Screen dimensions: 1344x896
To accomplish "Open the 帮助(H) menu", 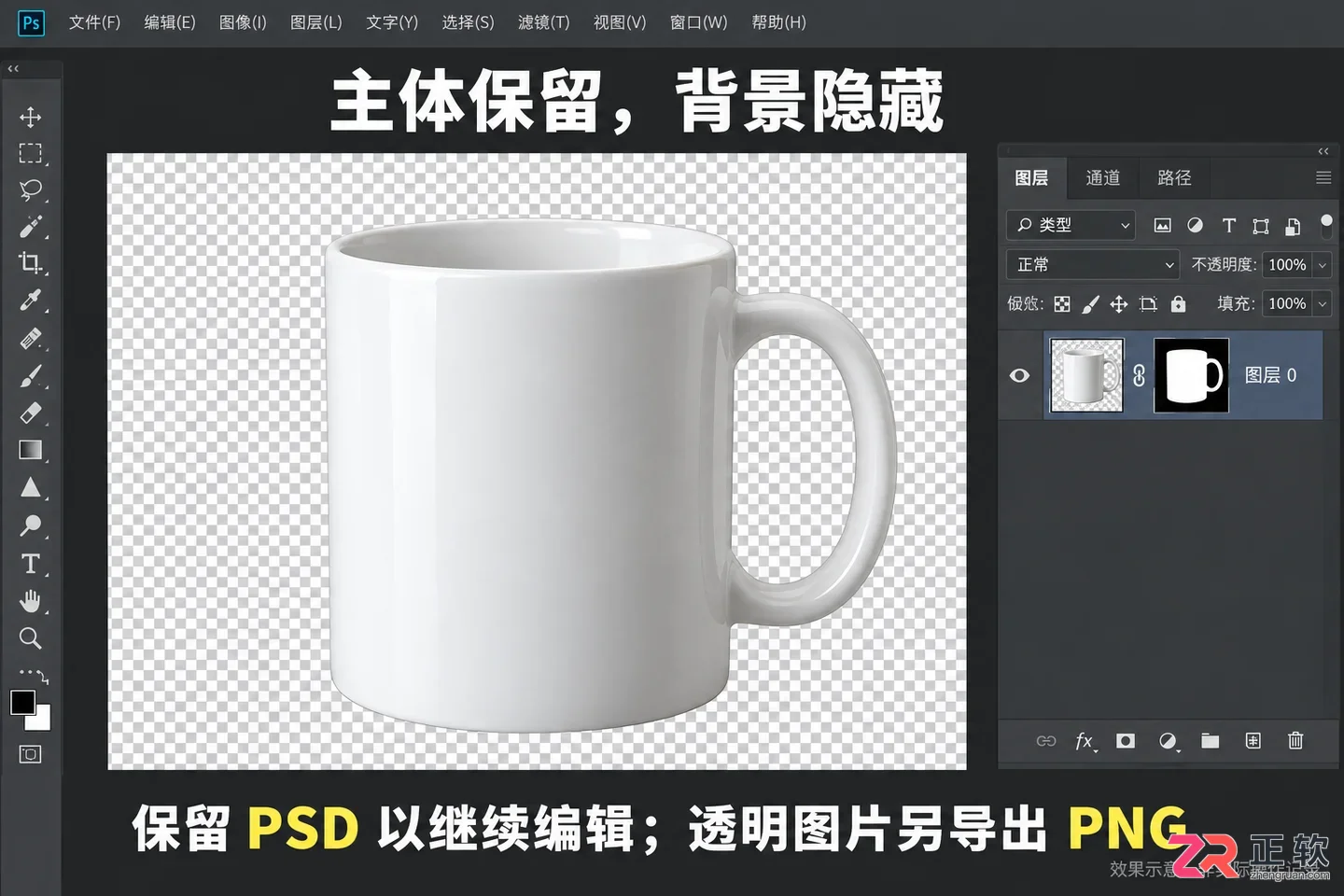I will tap(778, 22).
